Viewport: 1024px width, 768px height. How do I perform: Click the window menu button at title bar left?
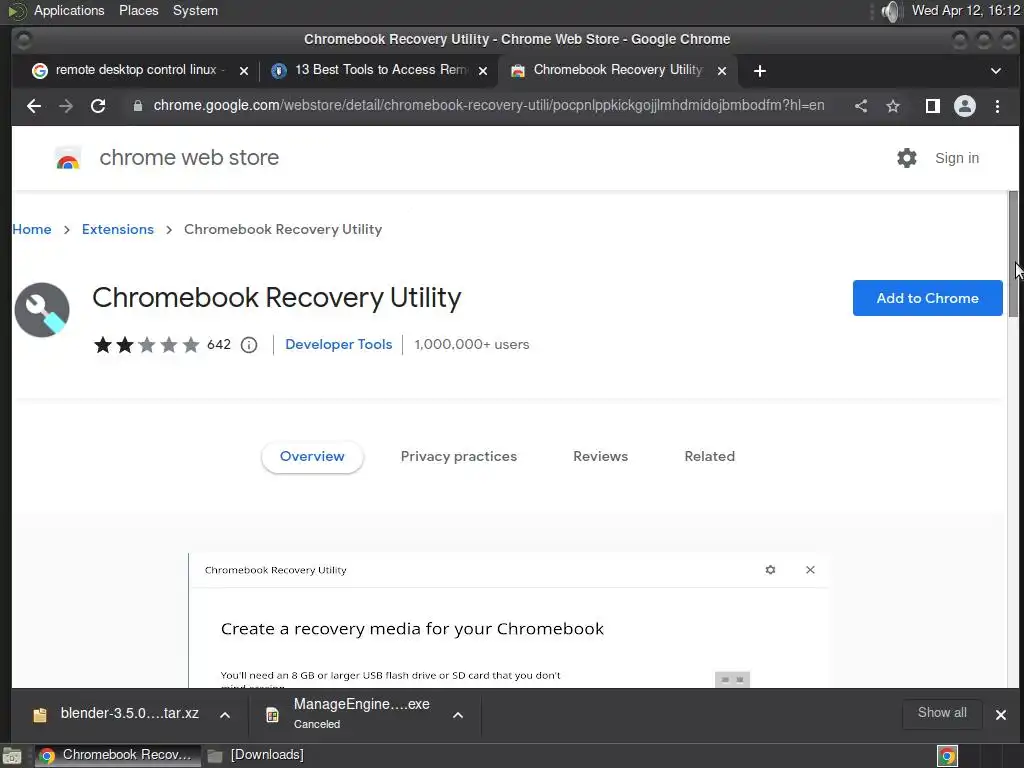click(x=23, y=39)
